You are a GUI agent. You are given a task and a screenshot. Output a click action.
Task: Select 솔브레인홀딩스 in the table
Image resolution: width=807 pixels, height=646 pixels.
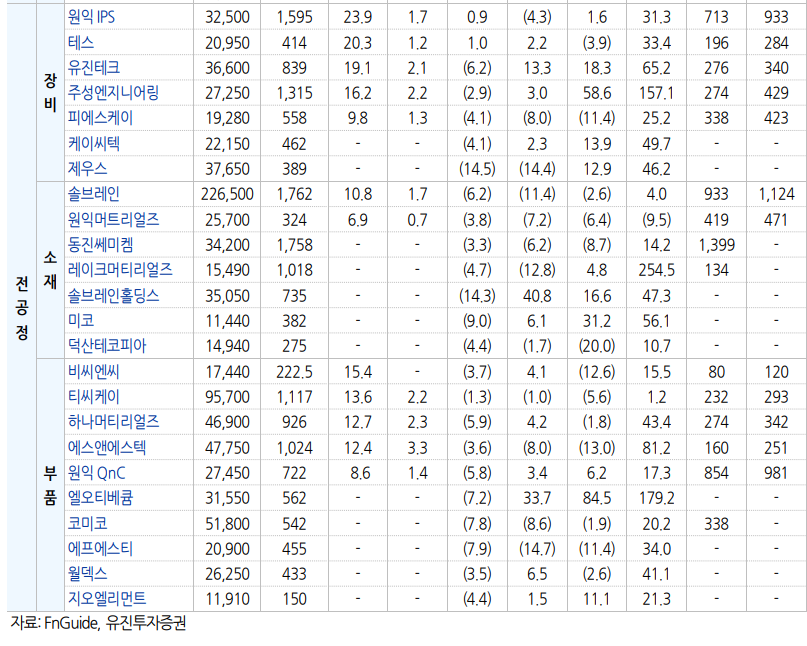[x=113, y=296]
